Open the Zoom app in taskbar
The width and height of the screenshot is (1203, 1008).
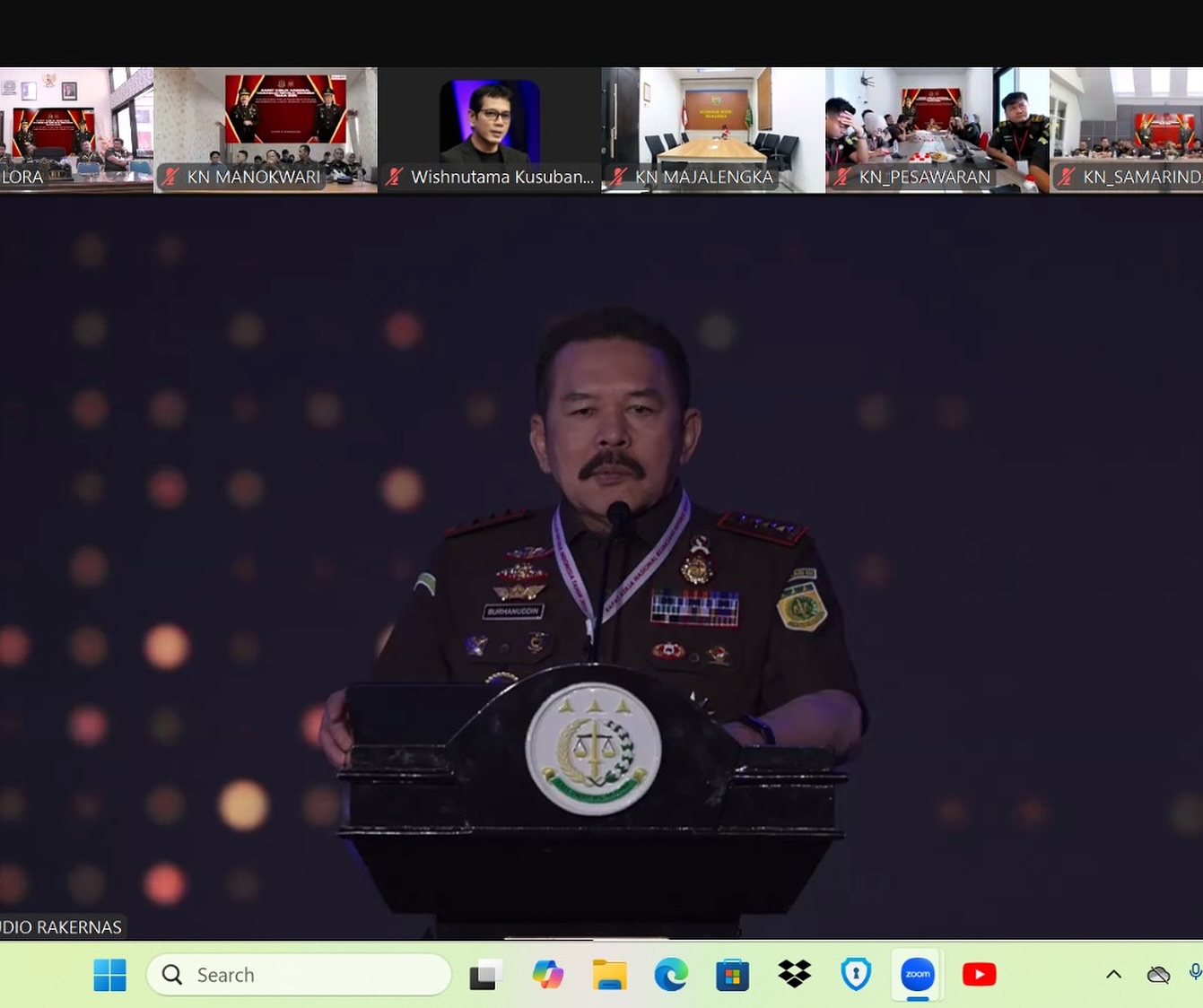917,974
